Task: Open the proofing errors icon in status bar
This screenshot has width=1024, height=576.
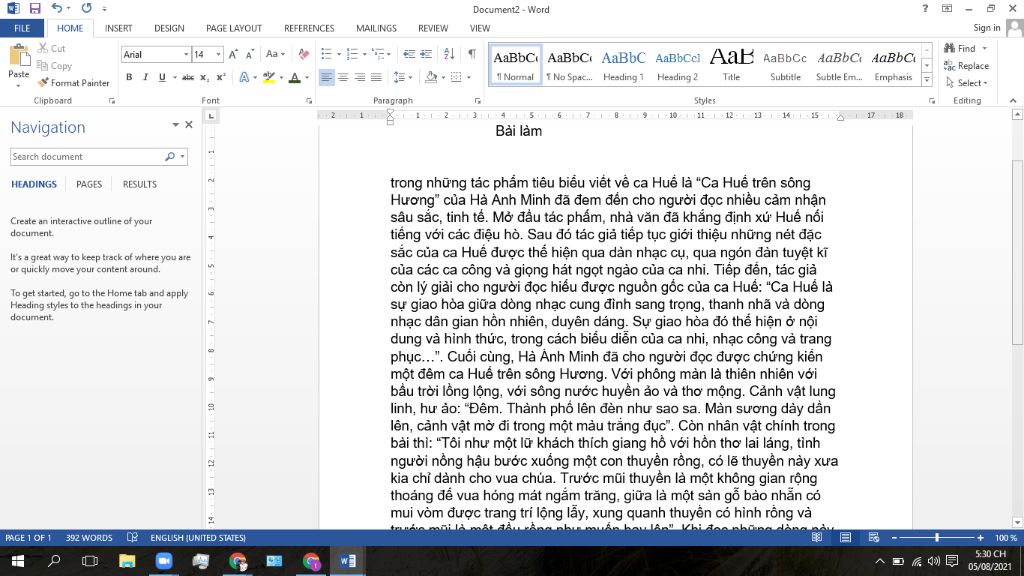Action: (x=133, y=537)
